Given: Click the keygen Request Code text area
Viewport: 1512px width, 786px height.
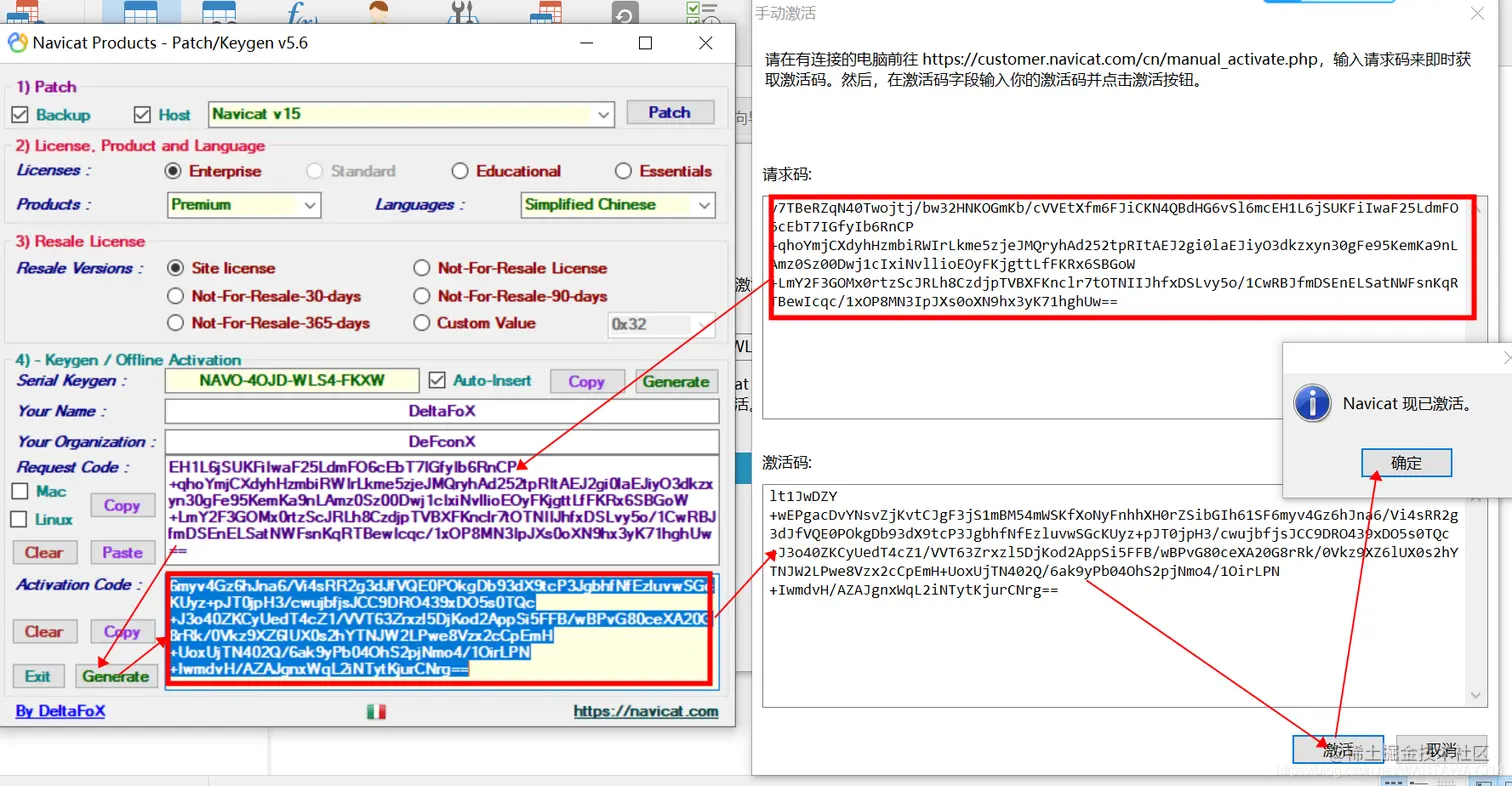Looking at the screenshot, I should coord(442,512).
